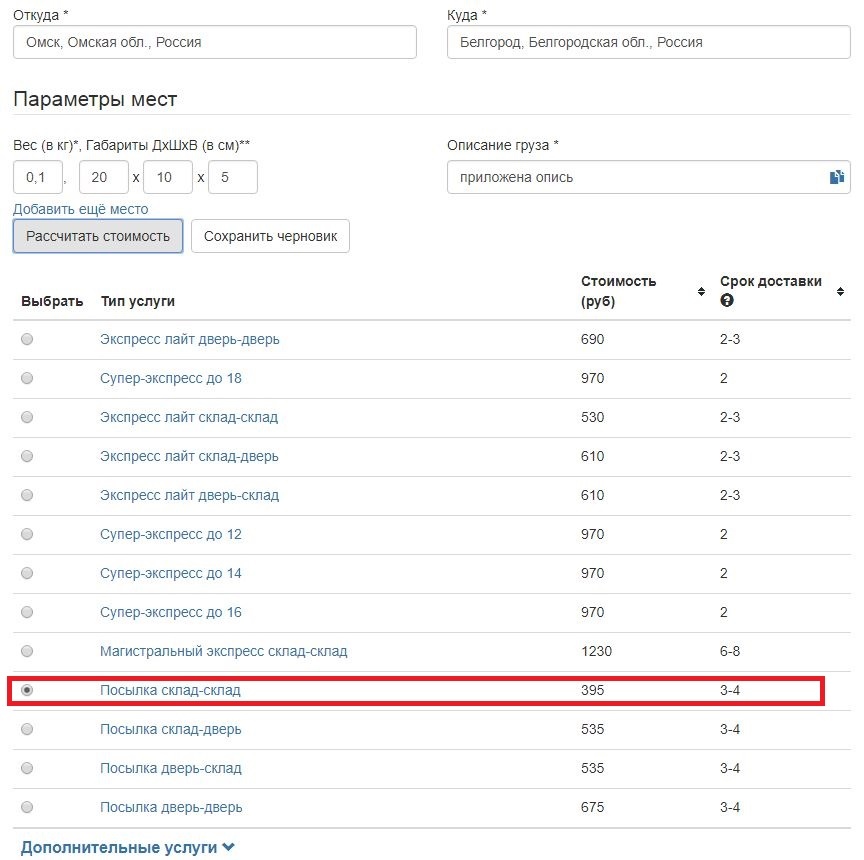Click the weight field showing 0,1

tap(38, 177)
